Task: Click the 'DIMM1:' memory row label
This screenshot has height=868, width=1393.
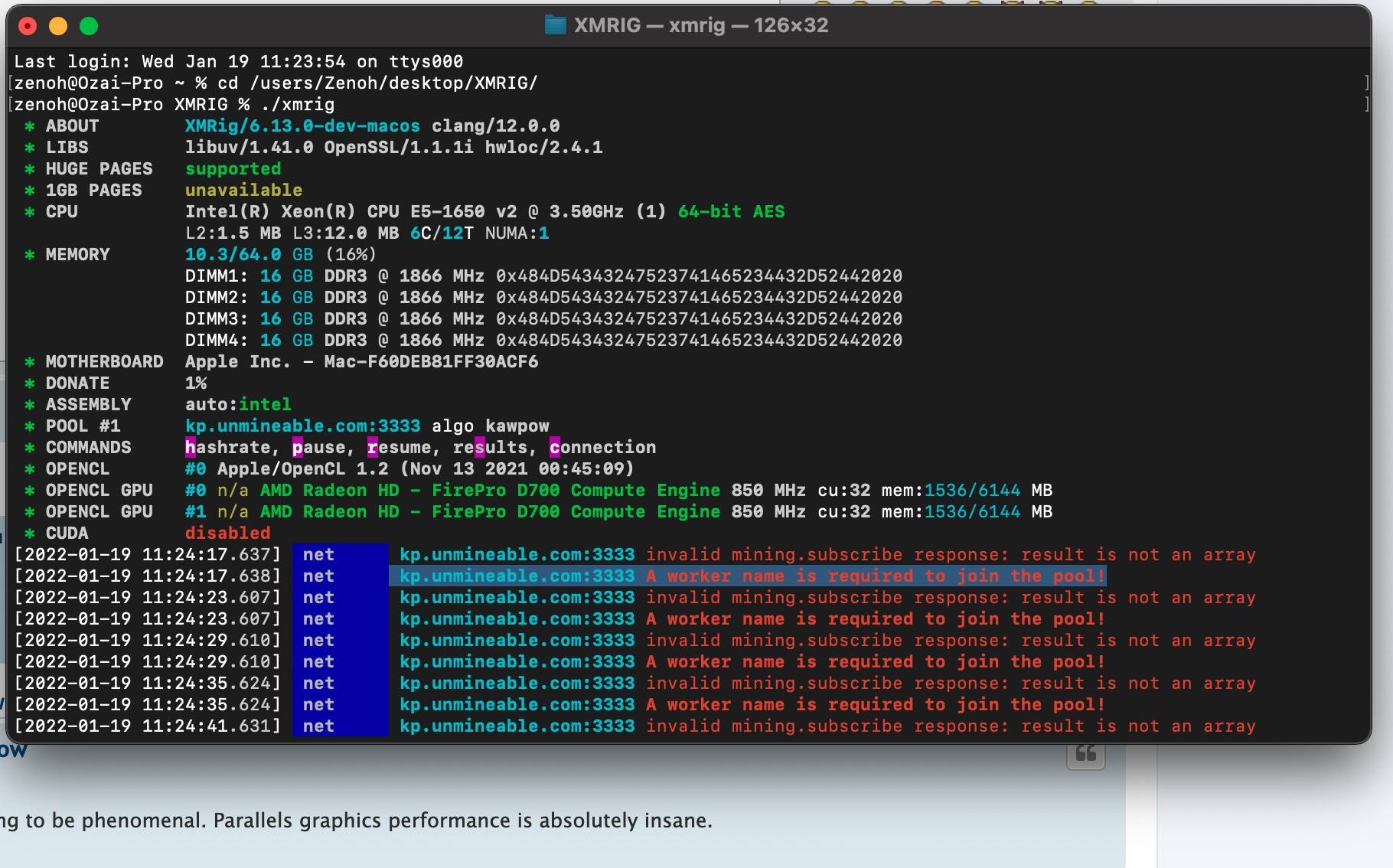Action: click(217, 276)
